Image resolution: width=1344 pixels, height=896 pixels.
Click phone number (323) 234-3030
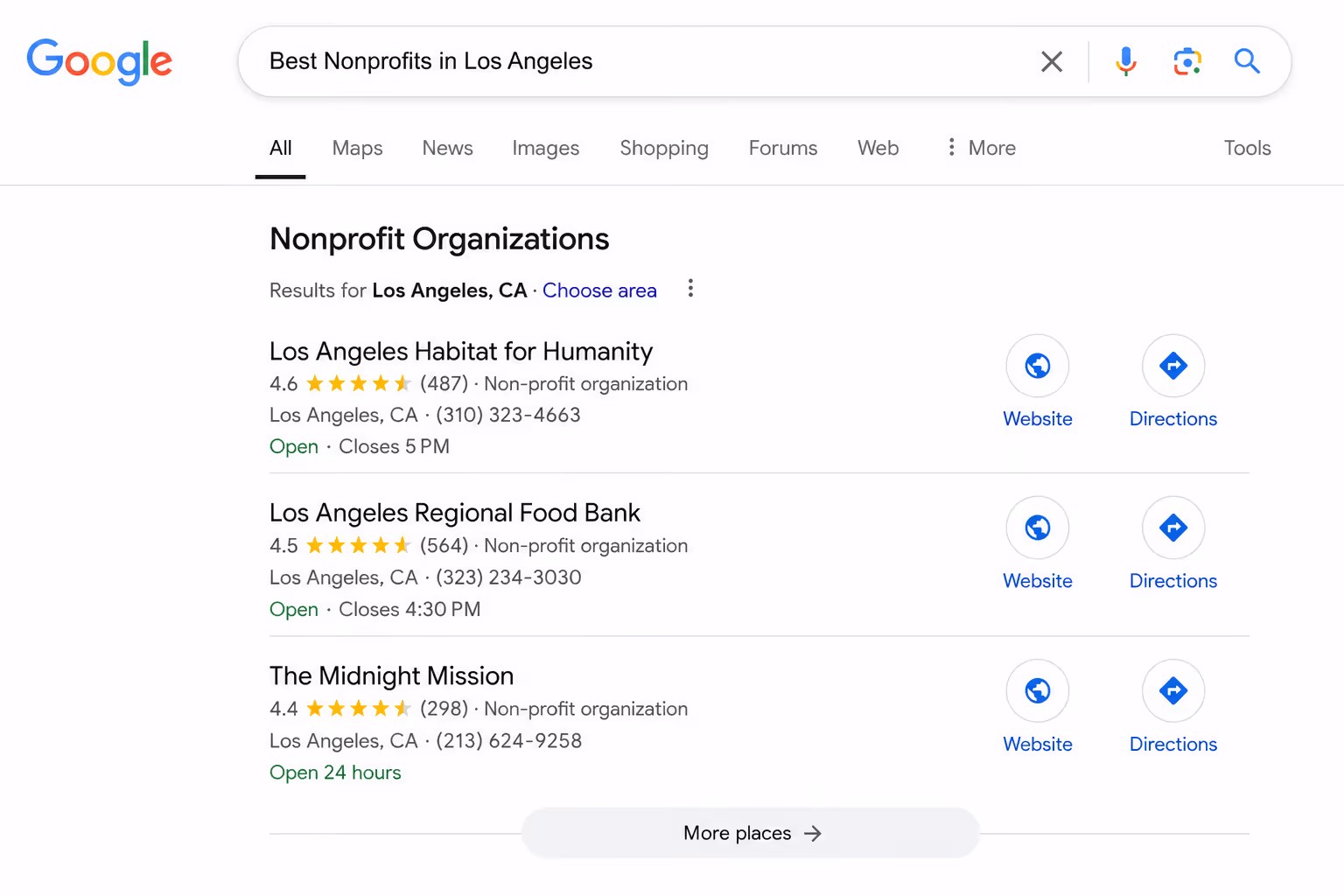[x=508, y=577]
